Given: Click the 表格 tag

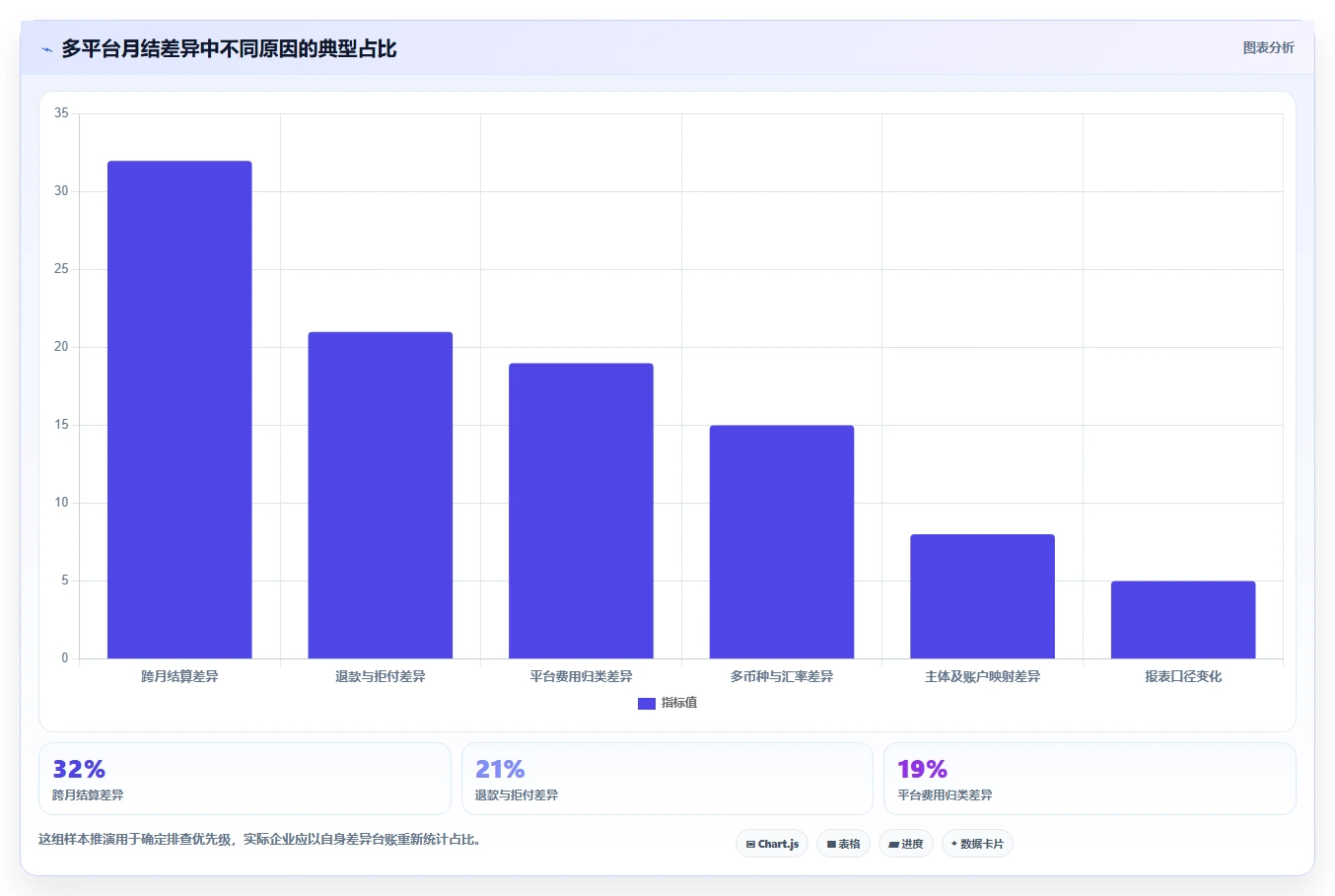Looking at the screenshot, I should (x=843, y=844).
